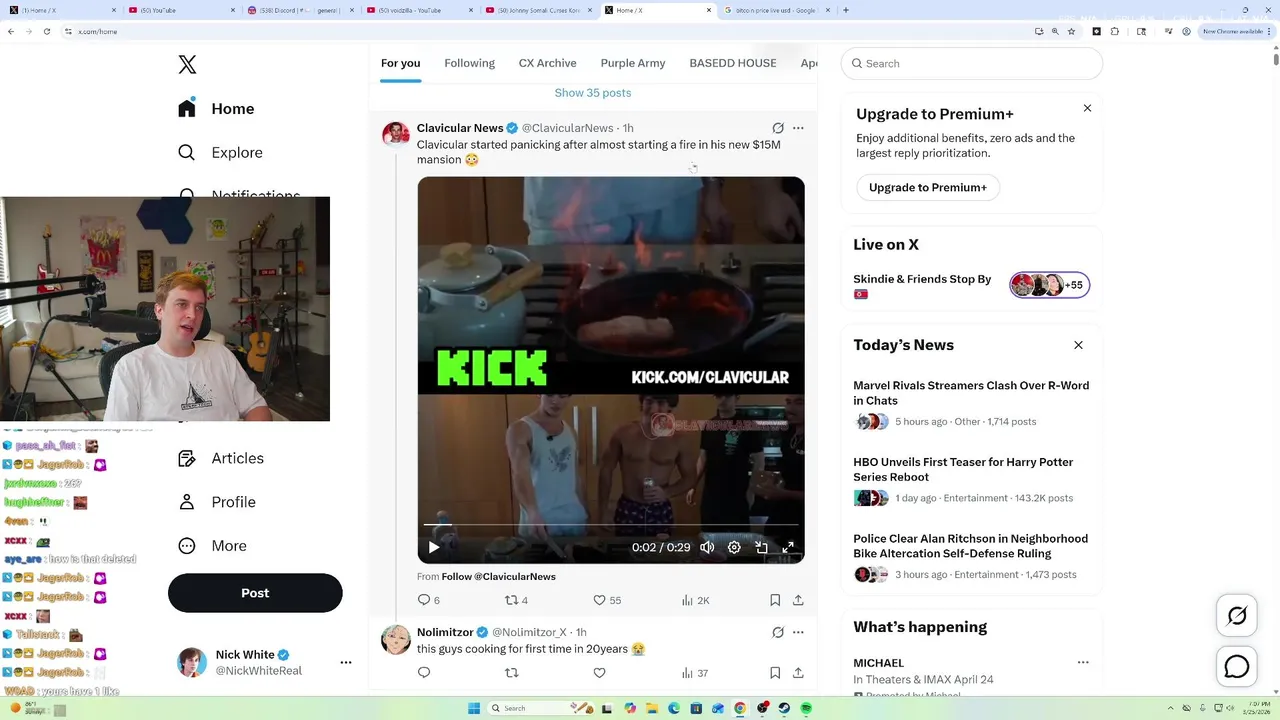
Task: Switch to the voidzilla YouTube browser tab
Action: coord(418,10)
